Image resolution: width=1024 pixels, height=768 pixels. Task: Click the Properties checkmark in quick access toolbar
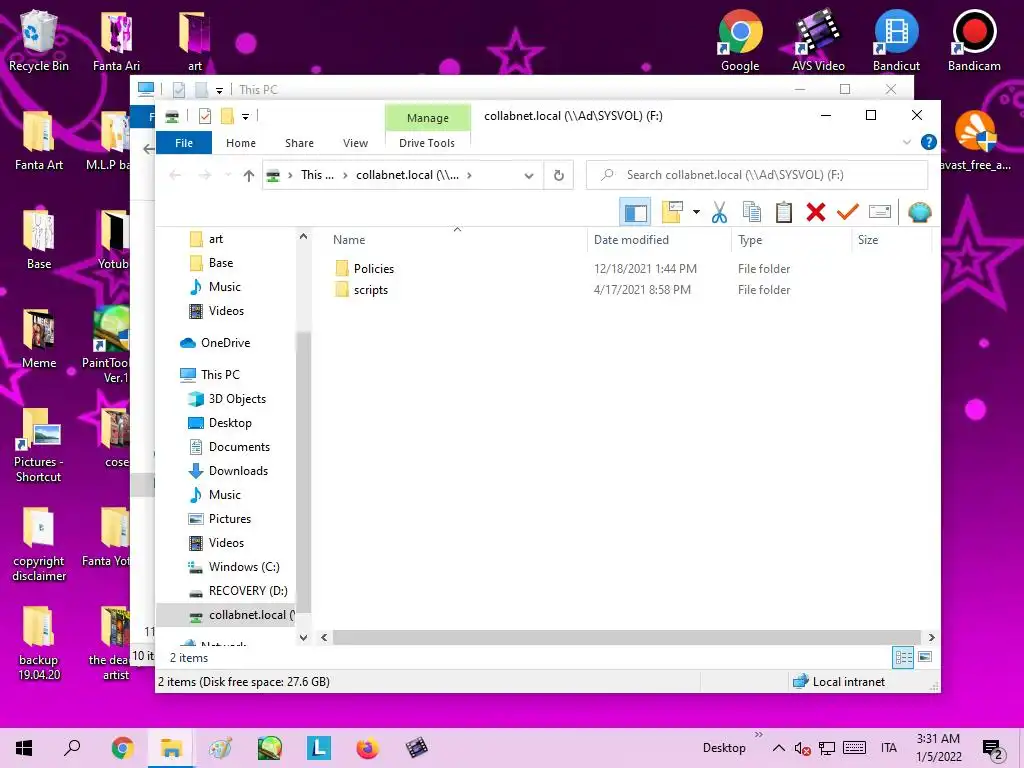click(x=205, y=116)
